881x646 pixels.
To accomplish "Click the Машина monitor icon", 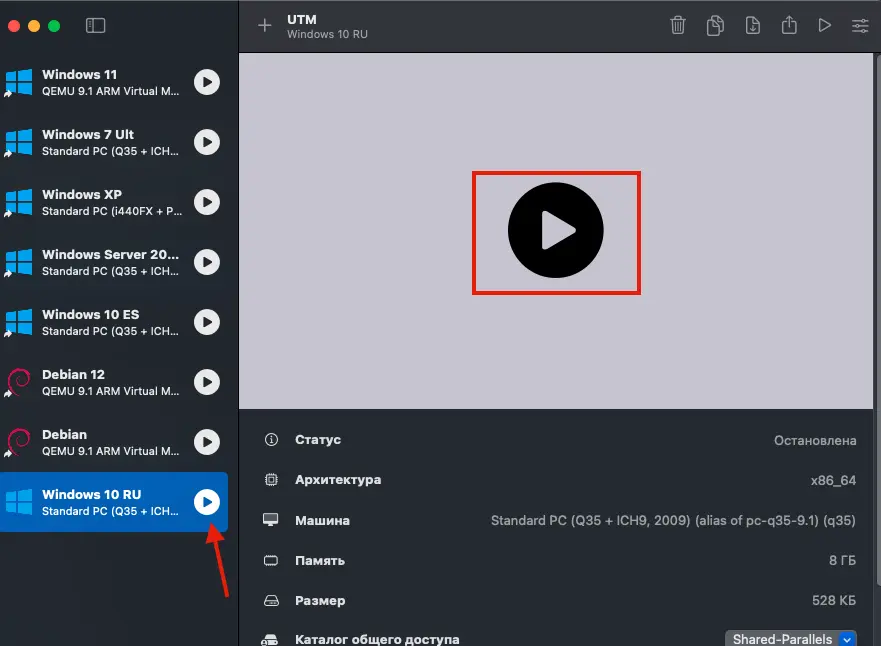I will [271, 520].
